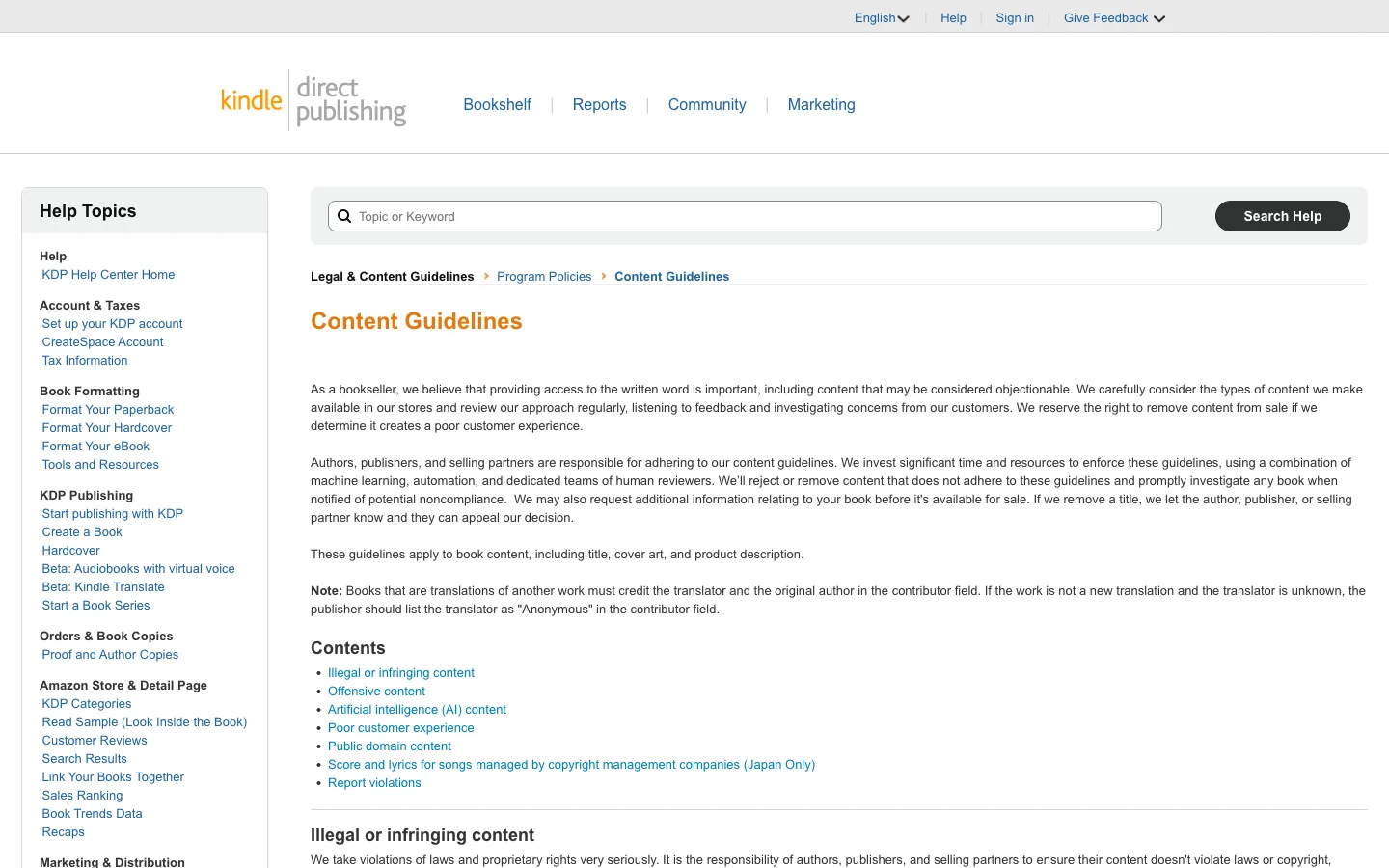Viewport: 1389px width, 868px height.
Task: Click Content Guidelines breadcrumb link
Action: [x=671, y=276]
